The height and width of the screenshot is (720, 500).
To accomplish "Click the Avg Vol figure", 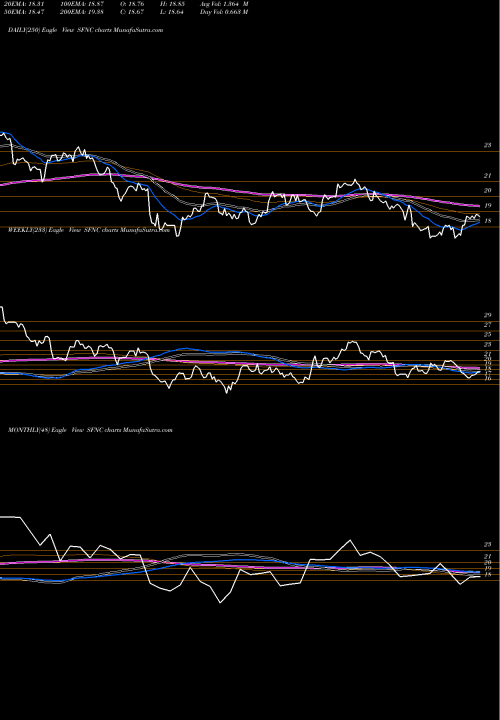I will coord(224,4).
